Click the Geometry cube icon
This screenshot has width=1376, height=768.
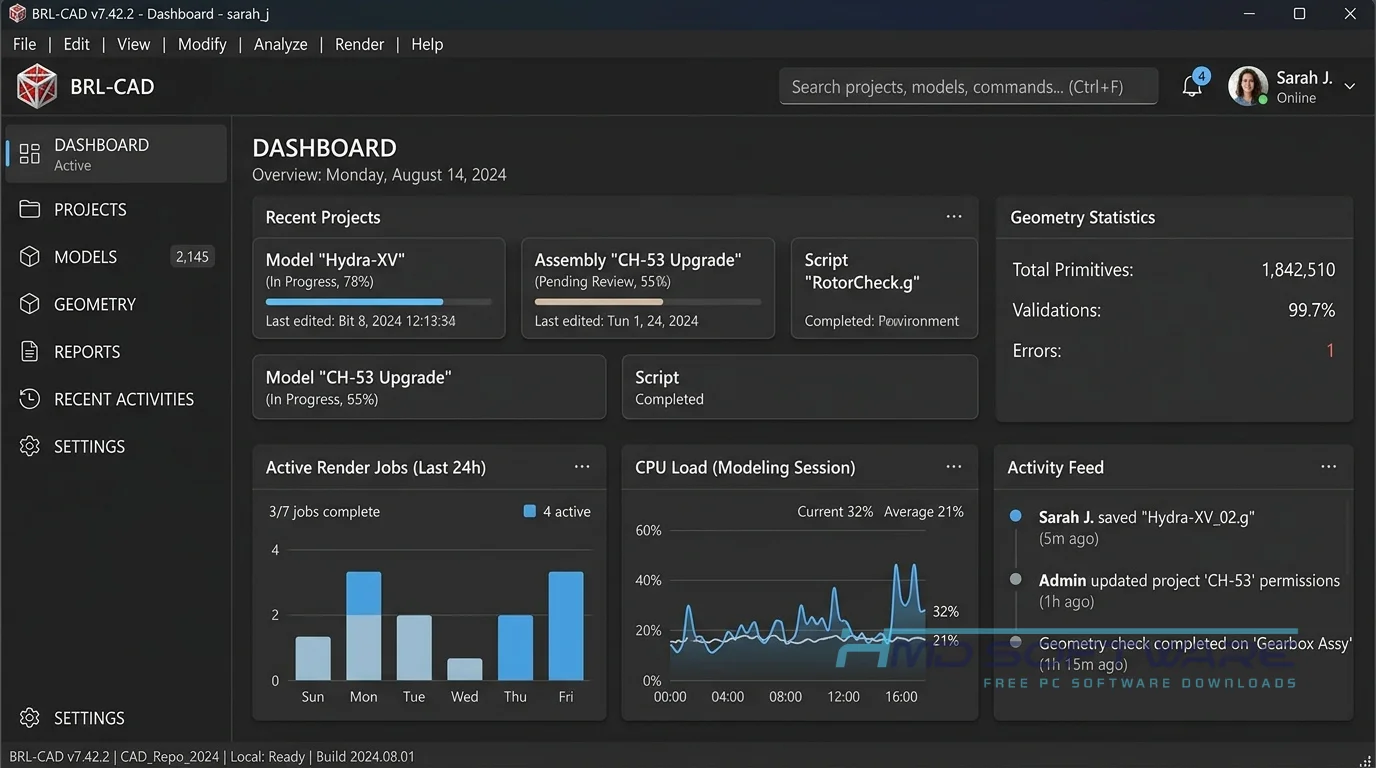point(30,304)
